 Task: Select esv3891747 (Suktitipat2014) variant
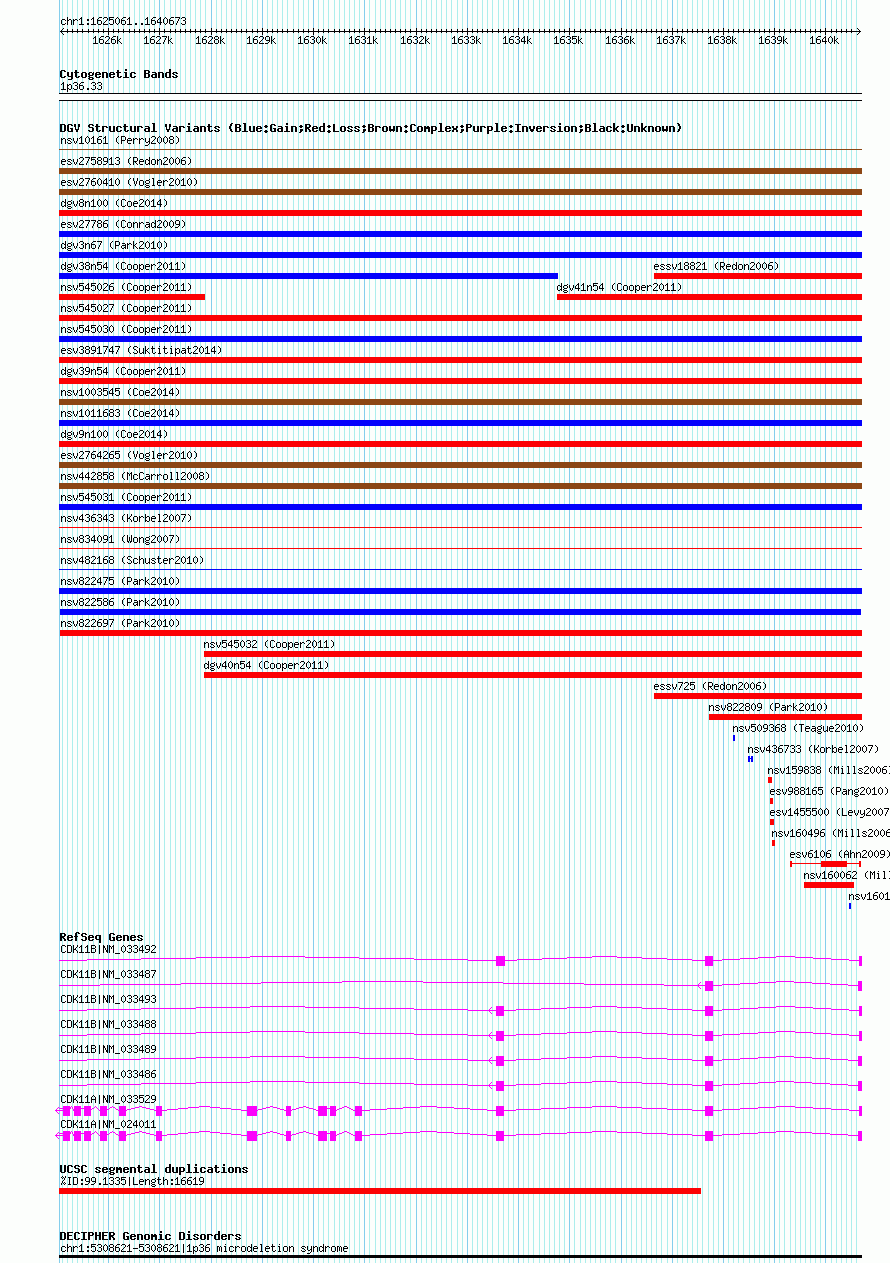[141, 350]
